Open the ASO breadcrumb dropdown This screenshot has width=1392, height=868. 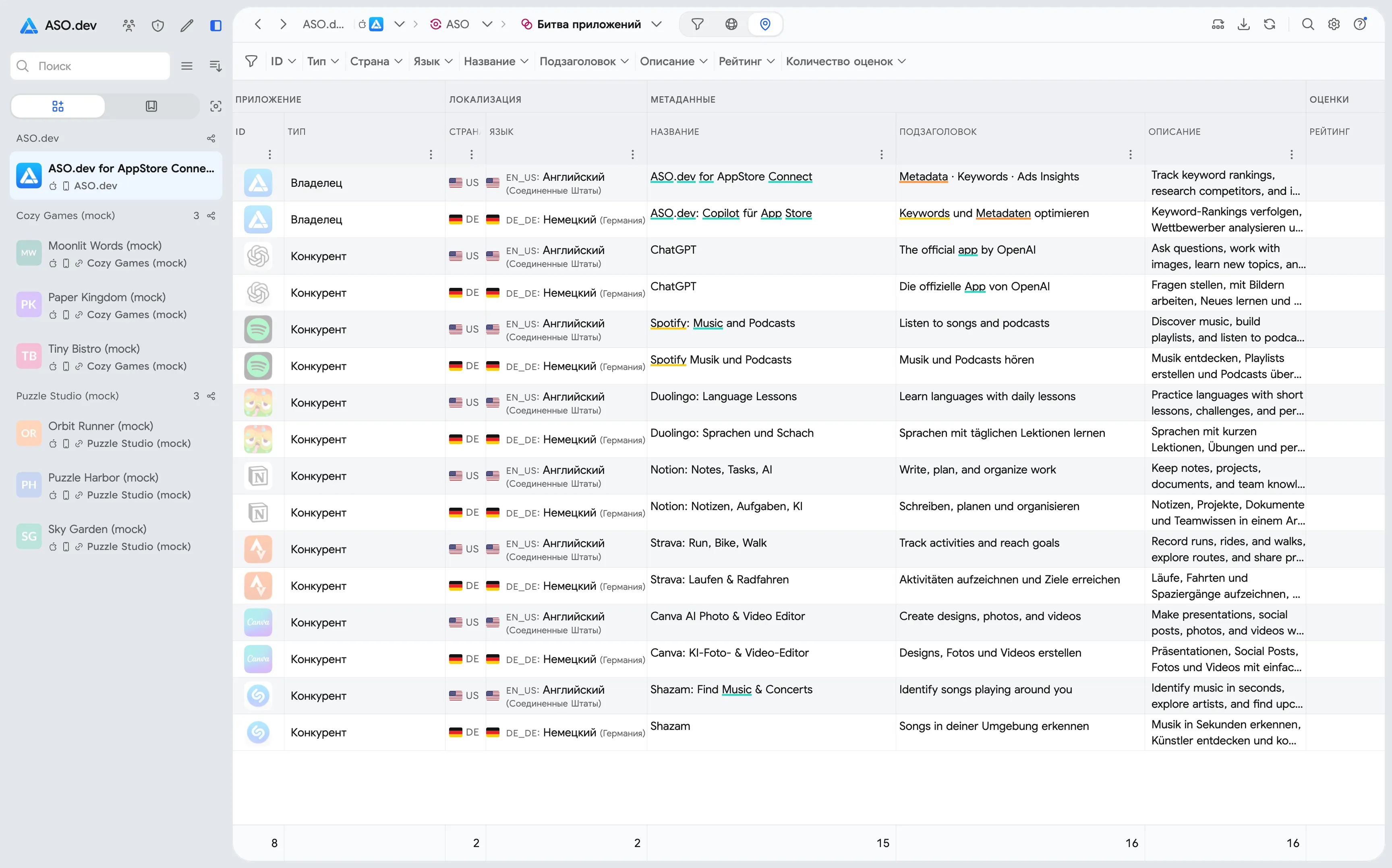[487, 24]
